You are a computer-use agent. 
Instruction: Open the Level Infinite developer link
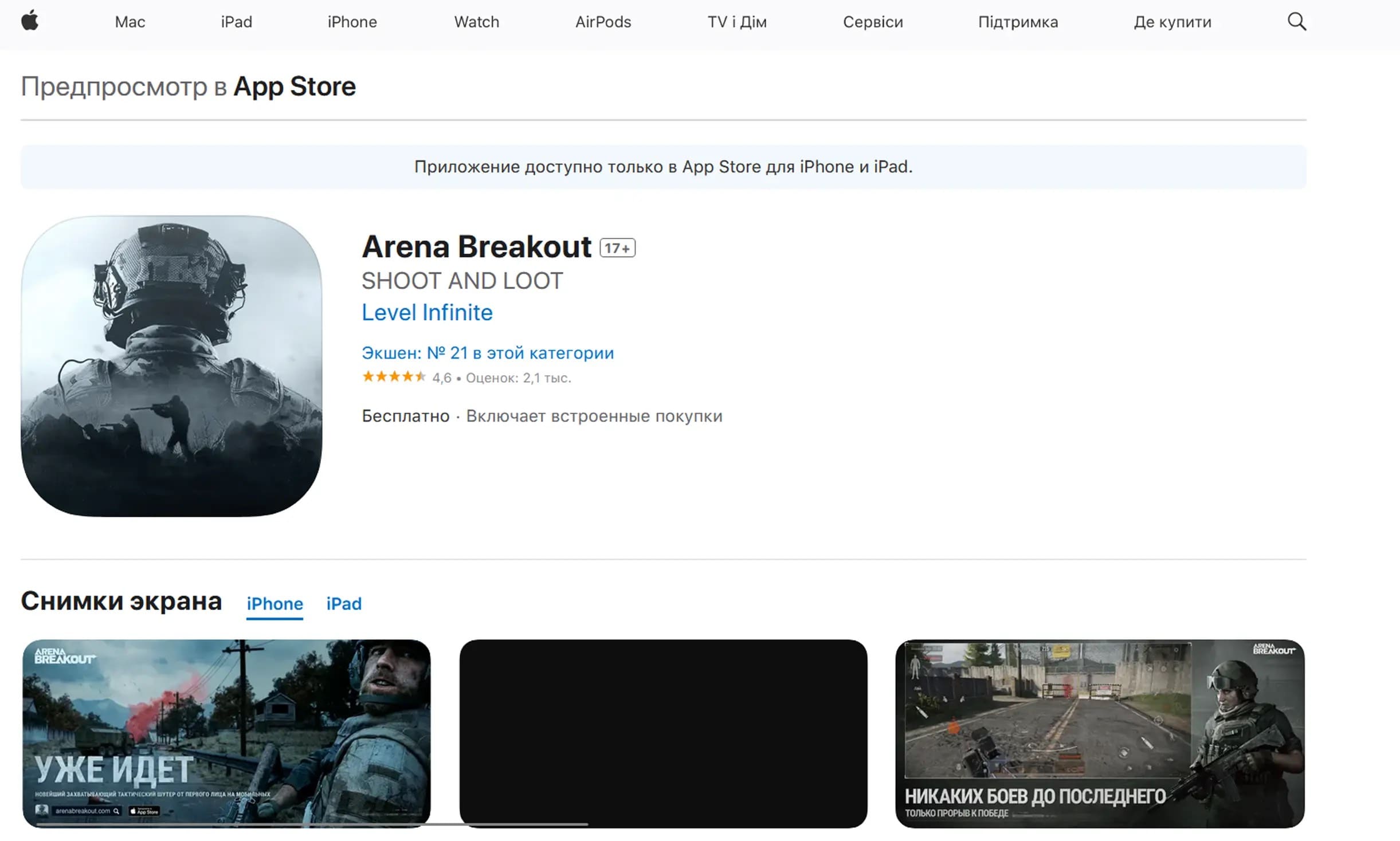coord(427,313)
